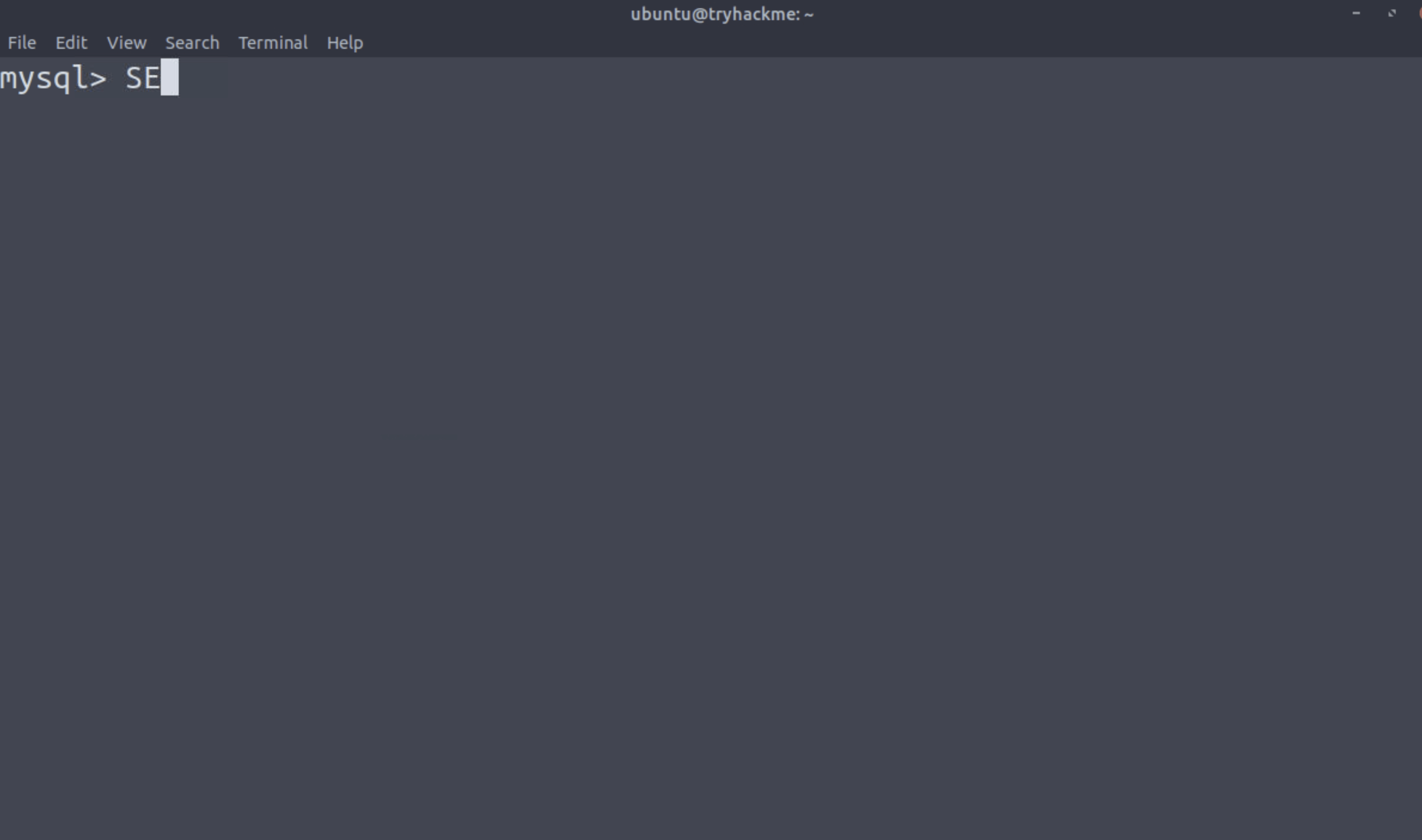
Task: Click the mysql> prompt text
Action: (53, 79)
